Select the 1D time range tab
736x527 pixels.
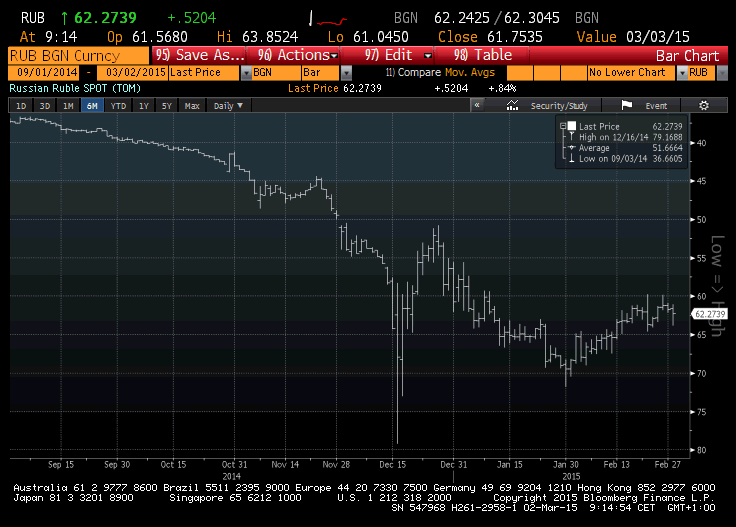point(21,106)
